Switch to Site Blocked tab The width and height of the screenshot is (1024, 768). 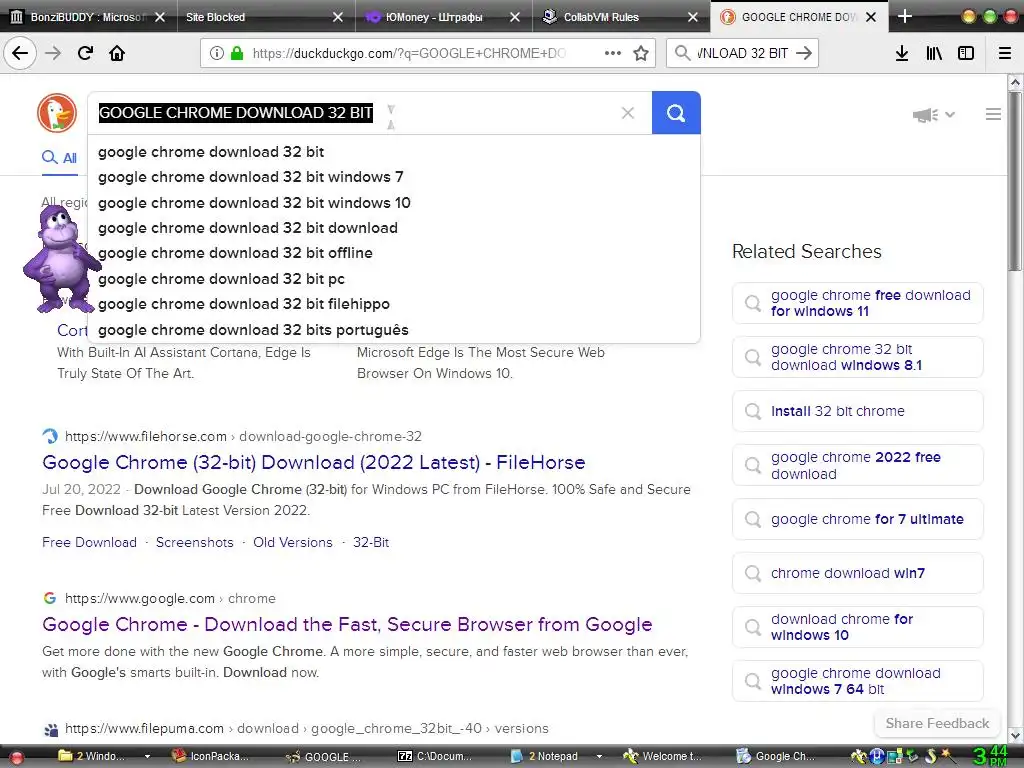click(259, 17)
